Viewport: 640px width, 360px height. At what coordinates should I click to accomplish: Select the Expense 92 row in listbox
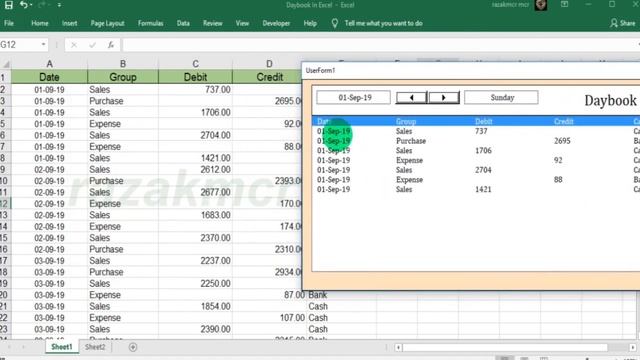[x=476, y=160]
